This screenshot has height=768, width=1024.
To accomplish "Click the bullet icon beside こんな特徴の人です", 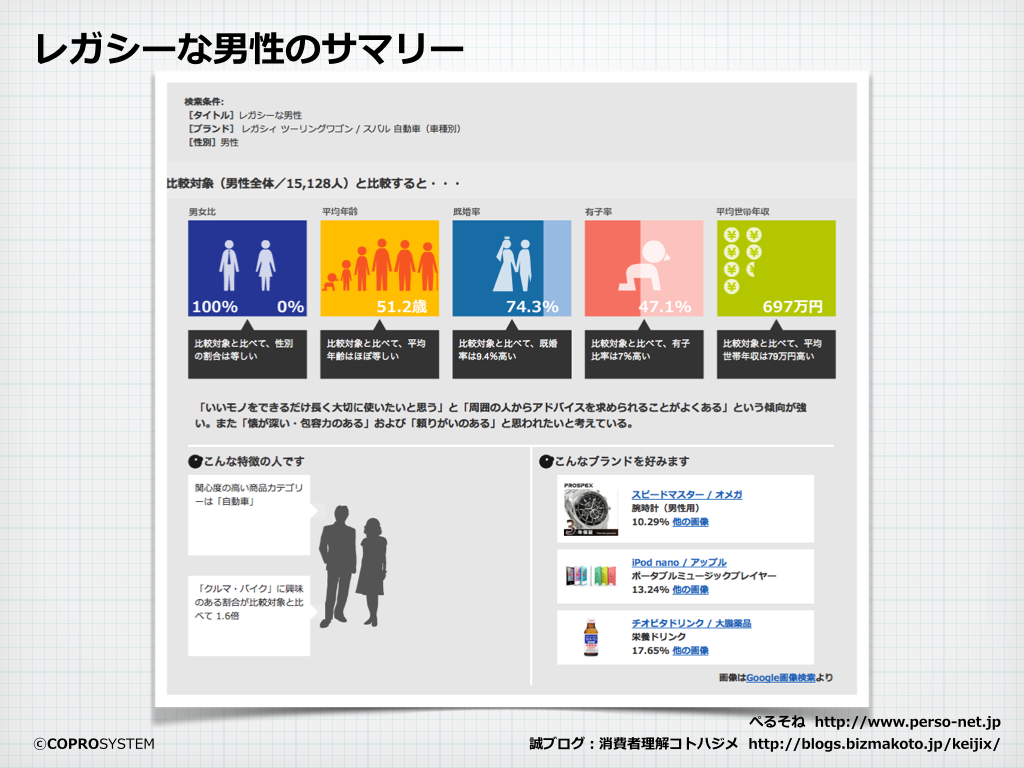I will 195,462.
